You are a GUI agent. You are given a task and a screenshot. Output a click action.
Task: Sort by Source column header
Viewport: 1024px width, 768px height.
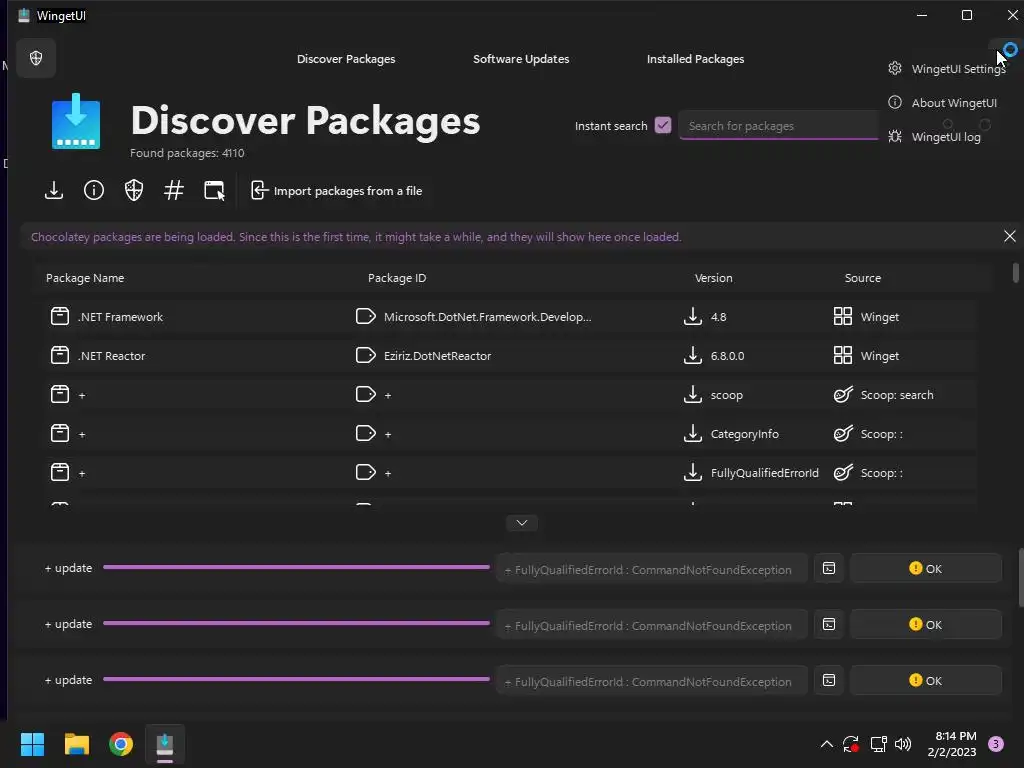coord(862,278)
